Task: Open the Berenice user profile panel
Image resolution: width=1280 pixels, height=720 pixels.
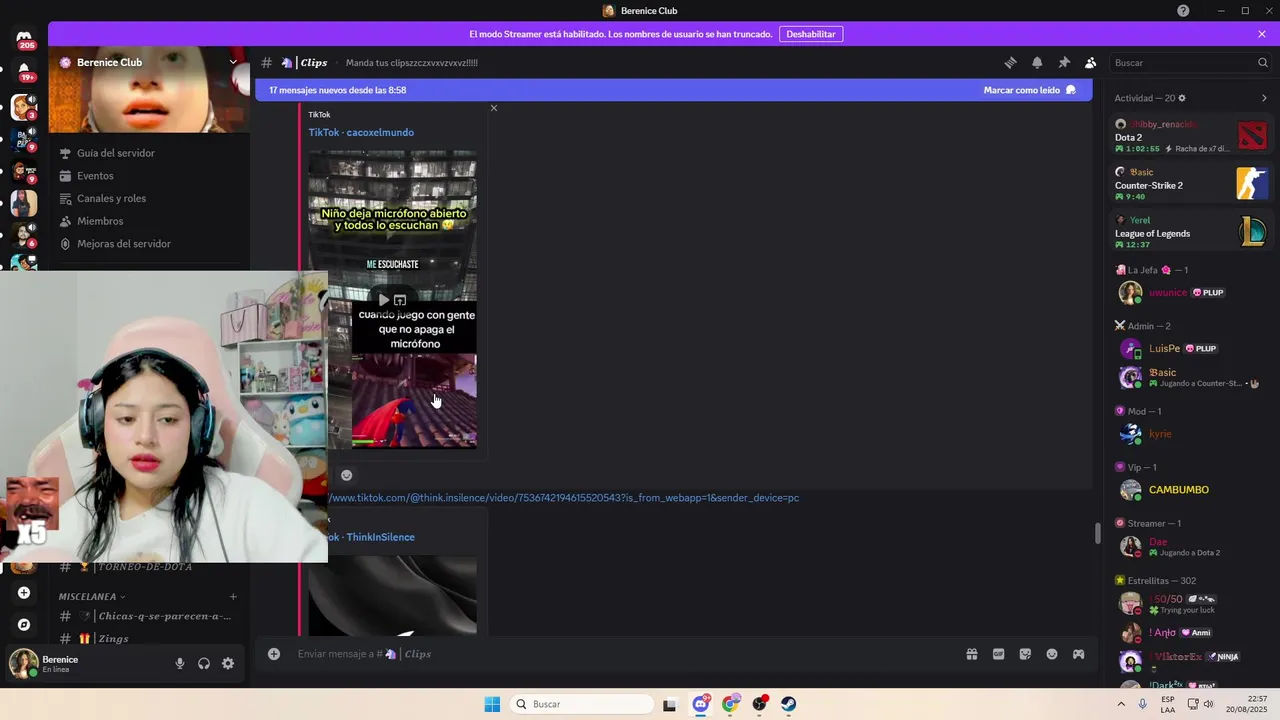Action: (88, 663)
